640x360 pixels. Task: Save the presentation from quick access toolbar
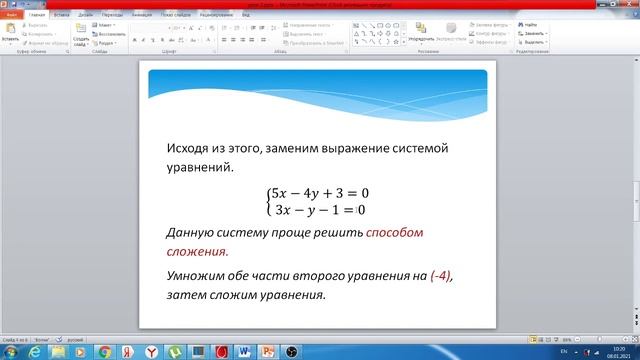point(13,4)
